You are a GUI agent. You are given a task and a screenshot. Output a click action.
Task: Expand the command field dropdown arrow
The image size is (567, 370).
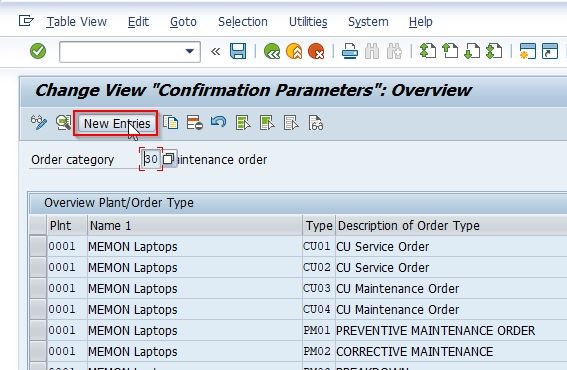click(189, 51)
